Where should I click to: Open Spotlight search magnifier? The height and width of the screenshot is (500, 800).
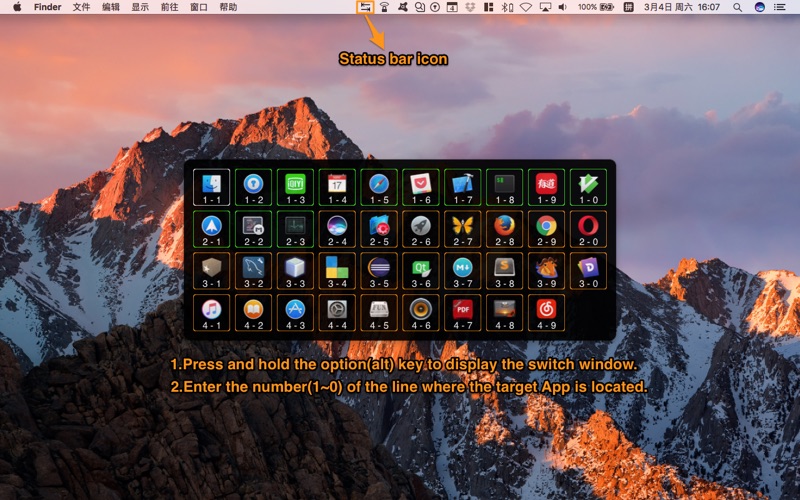(x=737, y=7)
